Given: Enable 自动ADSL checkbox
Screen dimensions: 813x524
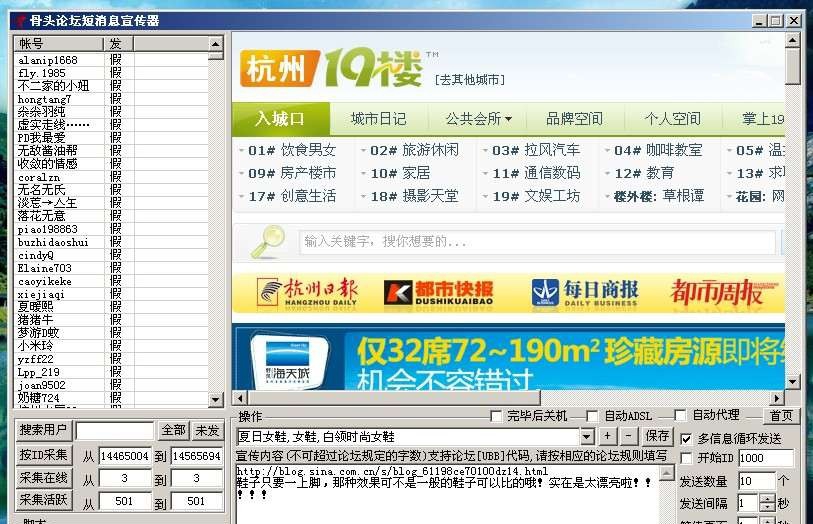Looking at the screenshot, I should coord(592,416).
